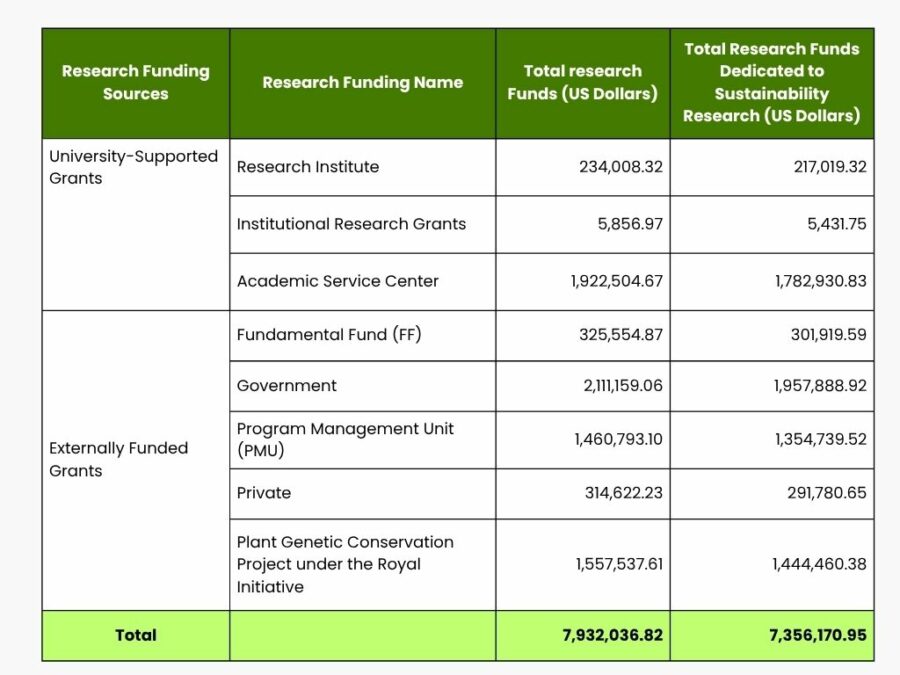Click the Private funding name cell
Screen dimensions: 900x675
point(264,493)
